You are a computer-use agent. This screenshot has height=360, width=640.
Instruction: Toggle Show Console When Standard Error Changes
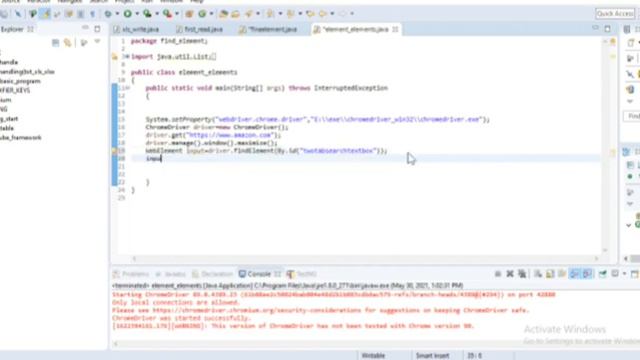pyautogui.click(x=587, y=274)
